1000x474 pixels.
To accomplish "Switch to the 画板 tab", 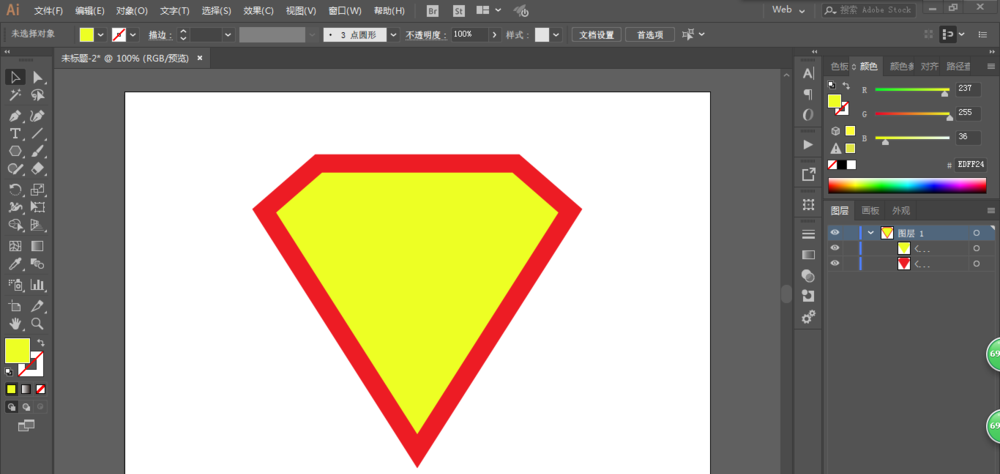I will click(871, 211).
